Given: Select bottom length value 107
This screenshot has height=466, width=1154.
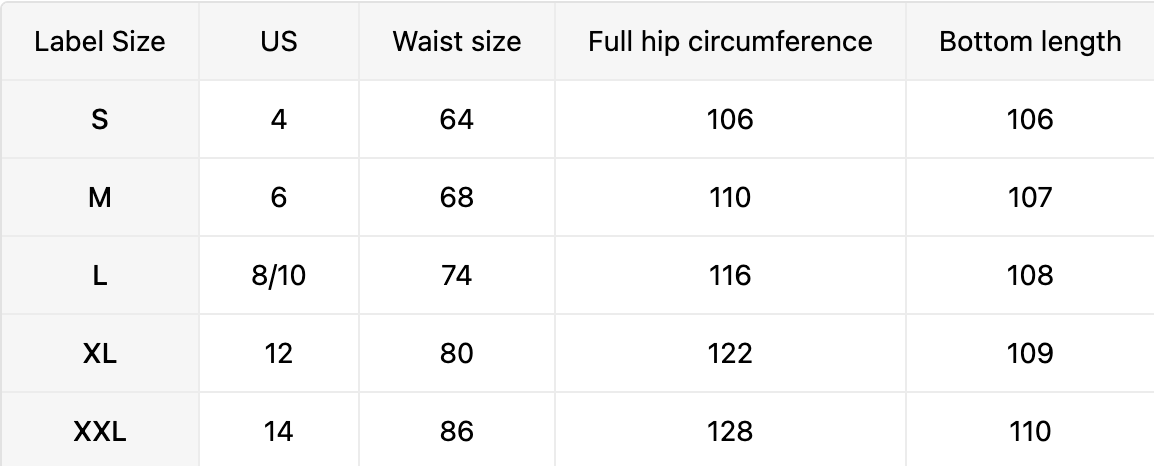Looking at the screenshot, I should point(1030,198).
